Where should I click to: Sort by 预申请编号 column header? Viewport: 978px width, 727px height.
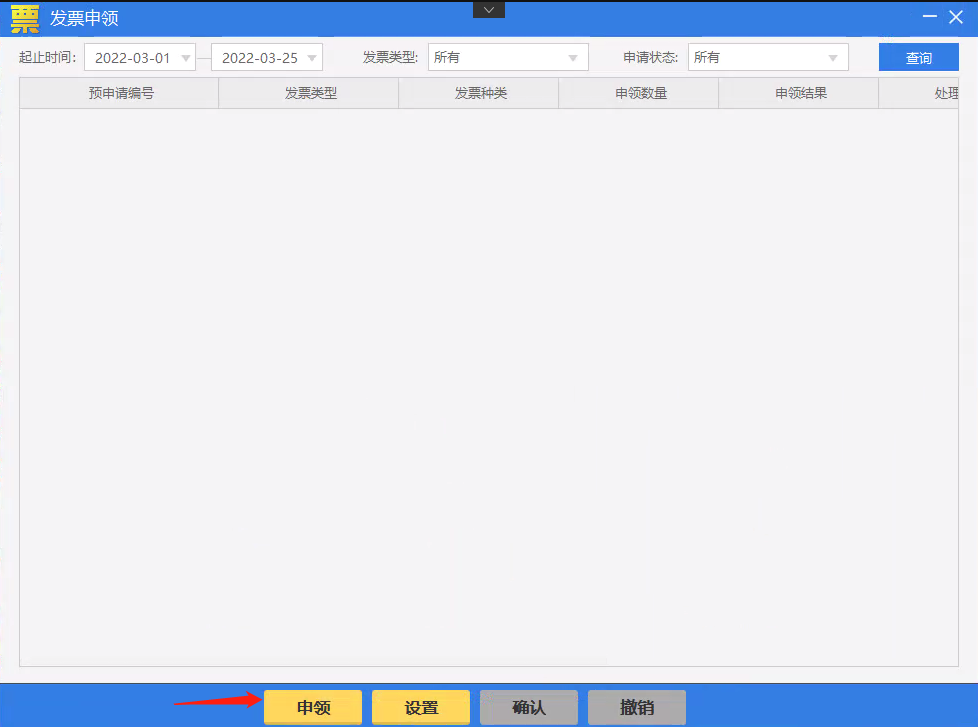pyautogui.click(x=120, y=94)
